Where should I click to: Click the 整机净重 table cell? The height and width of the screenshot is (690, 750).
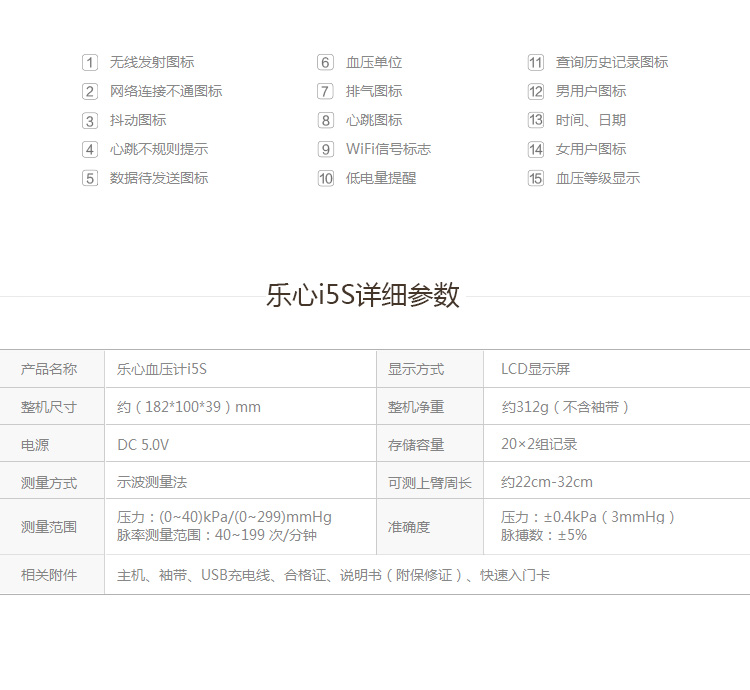[x=430, y=406]
